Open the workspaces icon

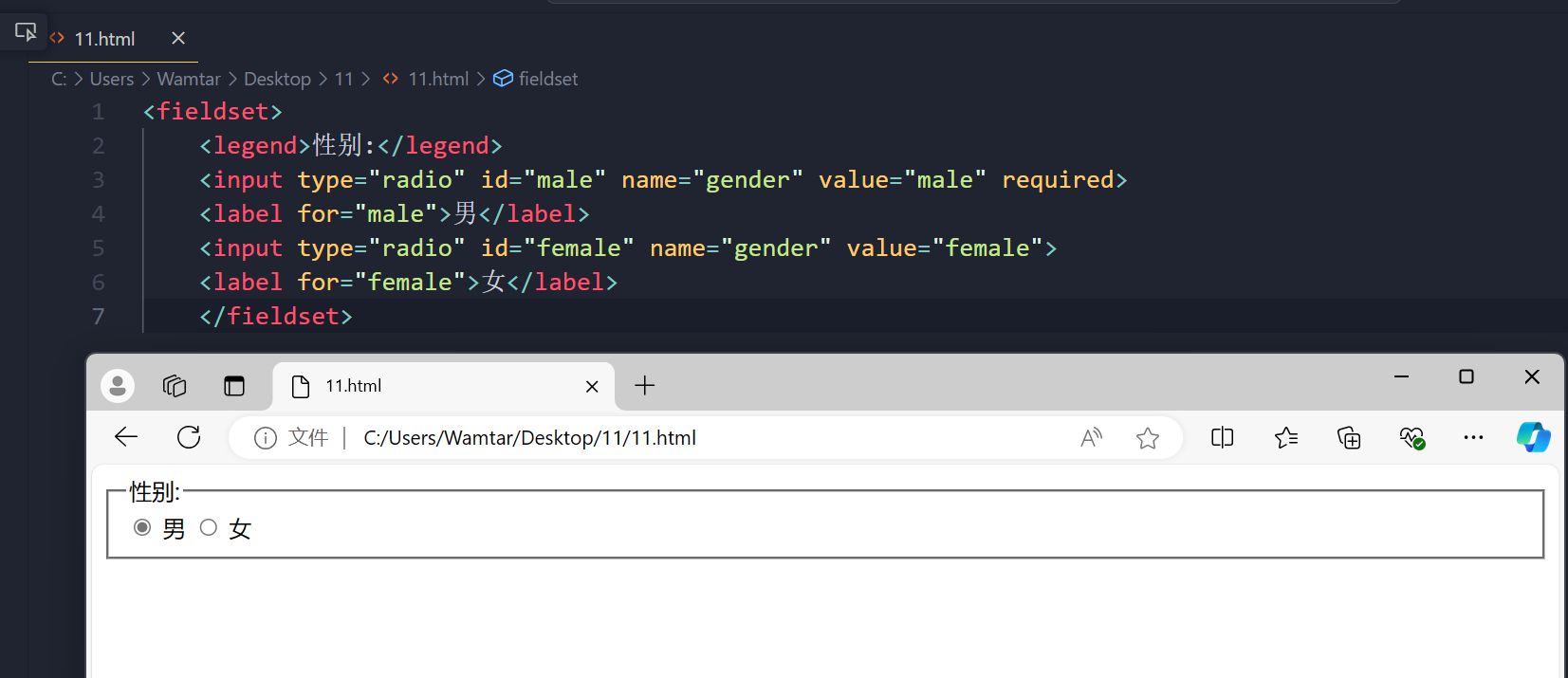click(175, 386)
